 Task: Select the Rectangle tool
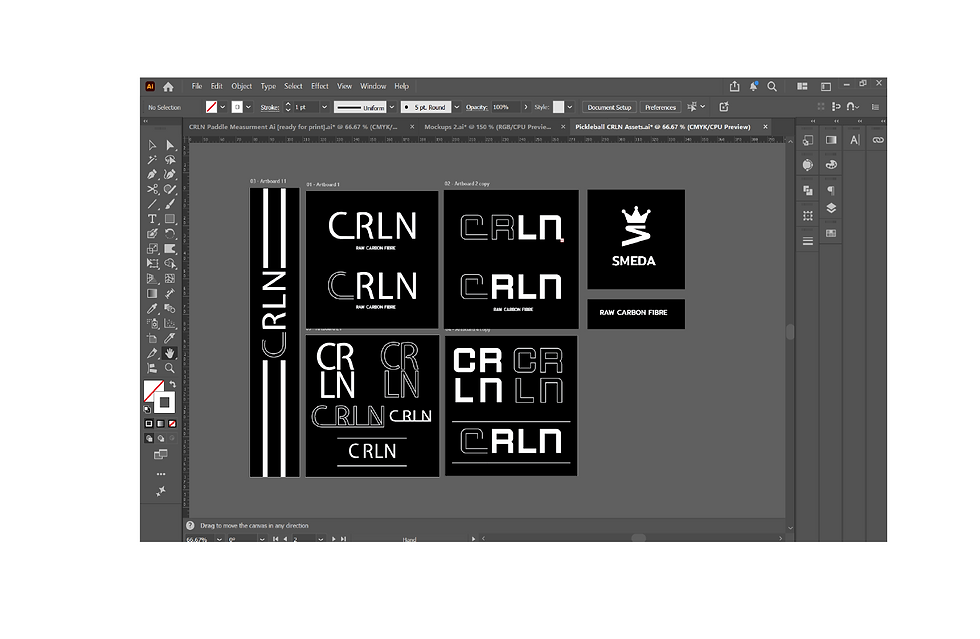pyautogui.click(x=170, y=219)
